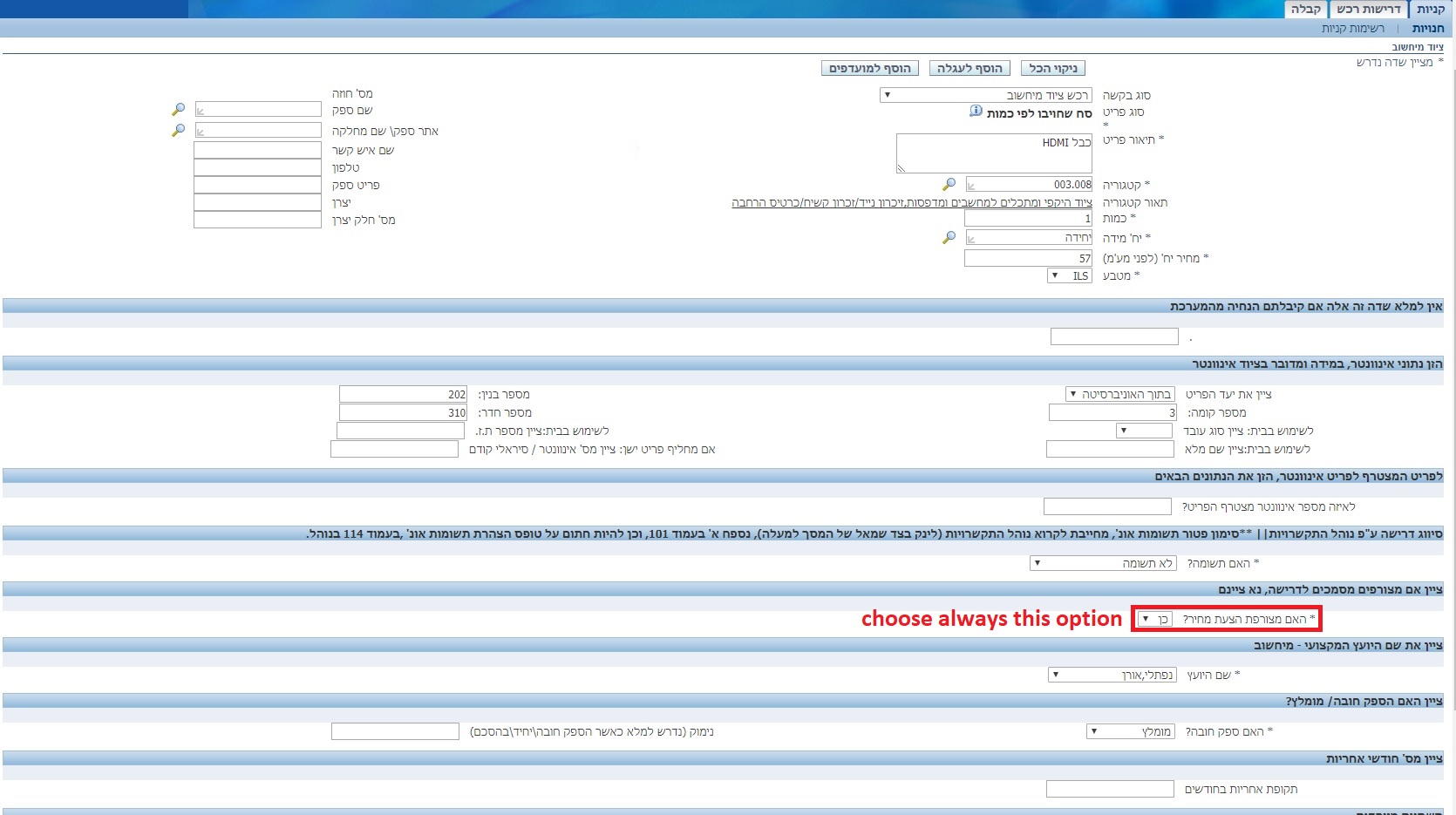Viewport: 1456px width, 815px height.
Task: Click the הוסף לעגלה button
Action: [x=969, y=68]
